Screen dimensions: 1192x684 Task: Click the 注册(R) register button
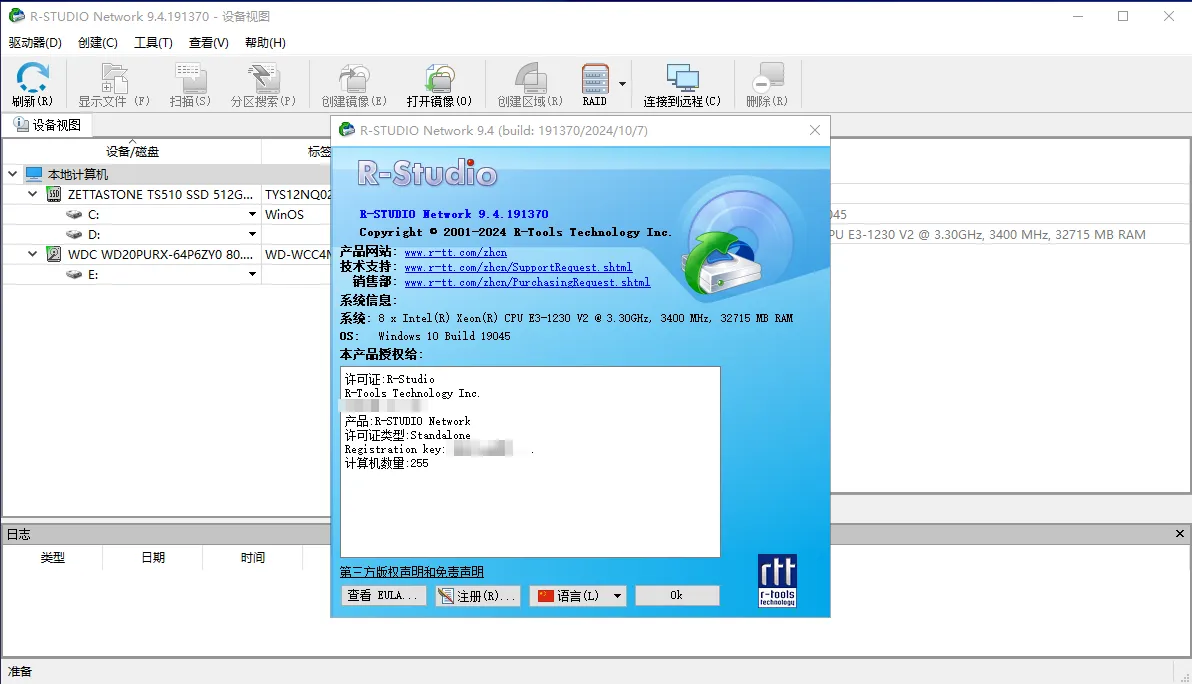click(x=477, y=595)
